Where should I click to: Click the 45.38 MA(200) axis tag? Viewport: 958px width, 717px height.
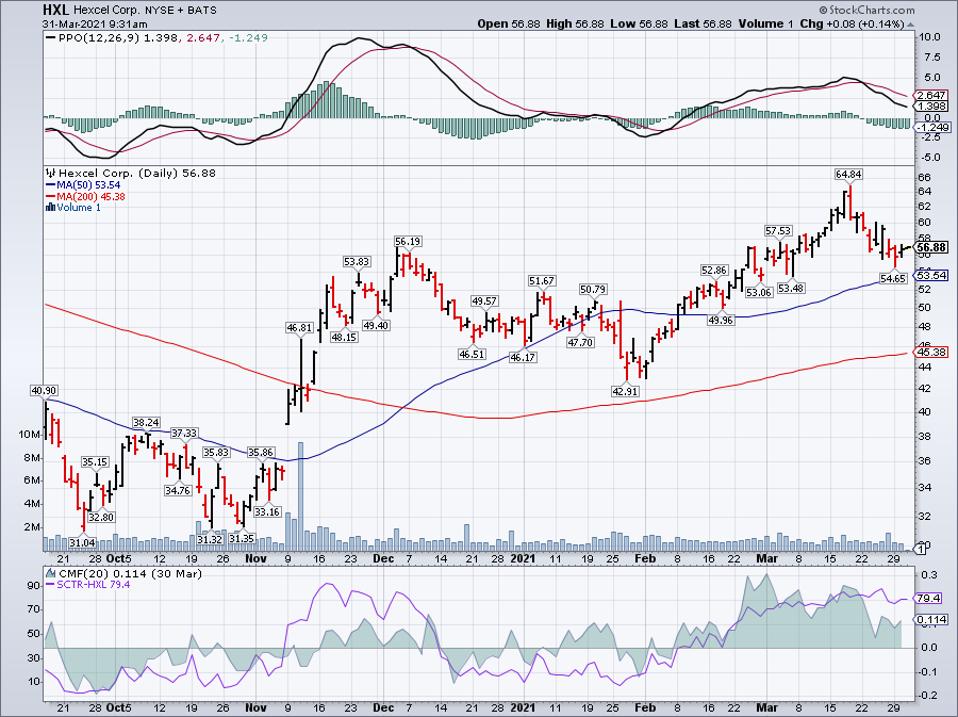(x=931, y=352)
